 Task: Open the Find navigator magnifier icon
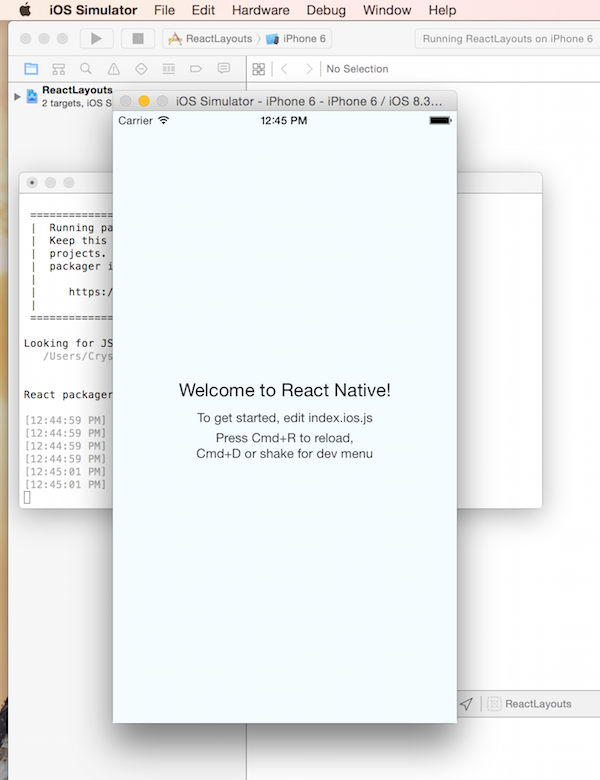point(86,69)
